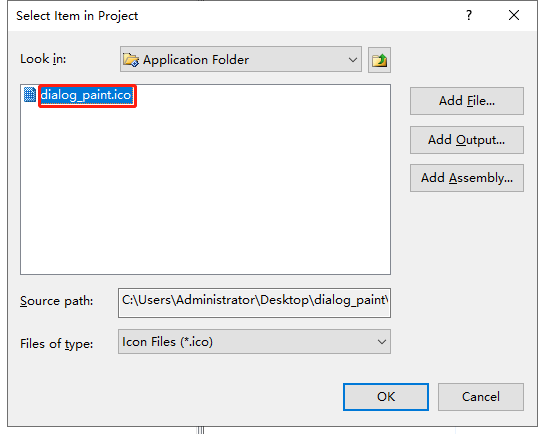Click the Add File... button
This screenshot has width=545, height=434.
pyautogui.click(x=467, y=101)
